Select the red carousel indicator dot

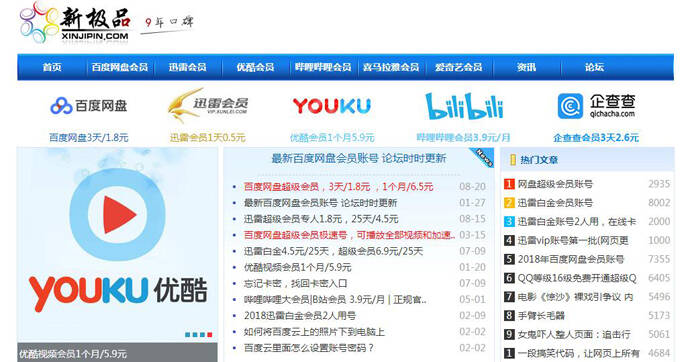click(210, 335)
